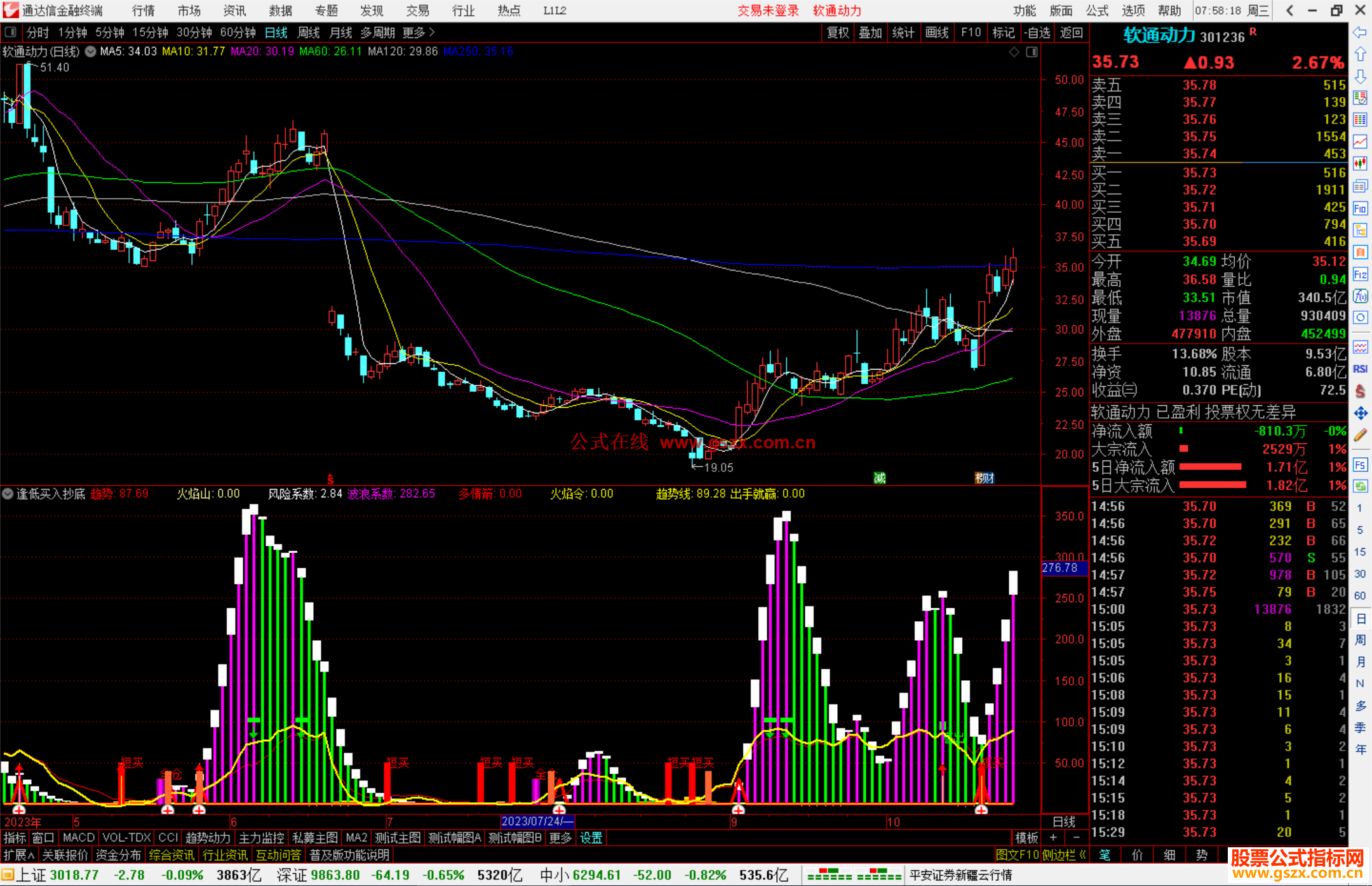The height and width of the screenshot is (886, 1372).
Task: Click the candlestick chart sidebar icon
Action: tap(1360, 164)
